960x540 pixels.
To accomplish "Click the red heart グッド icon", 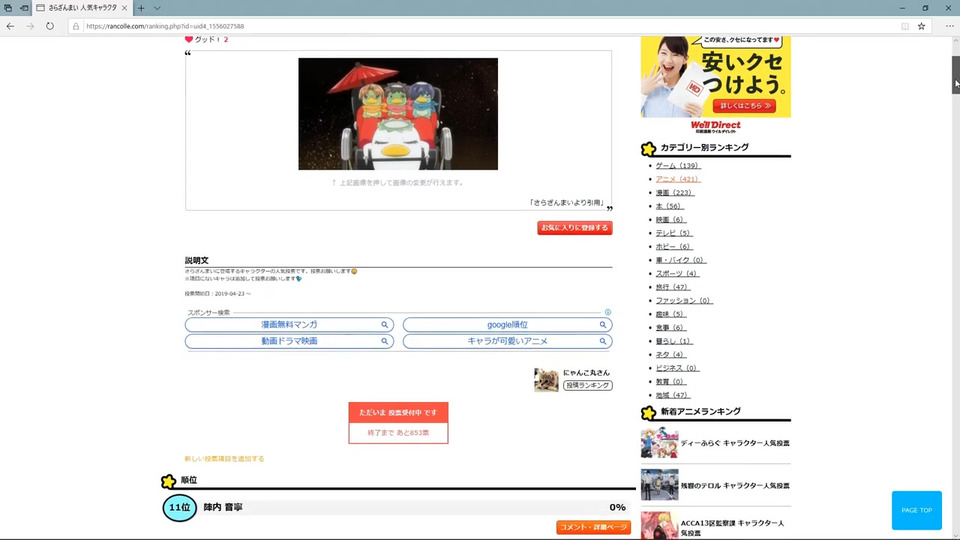I will point(189,39).
